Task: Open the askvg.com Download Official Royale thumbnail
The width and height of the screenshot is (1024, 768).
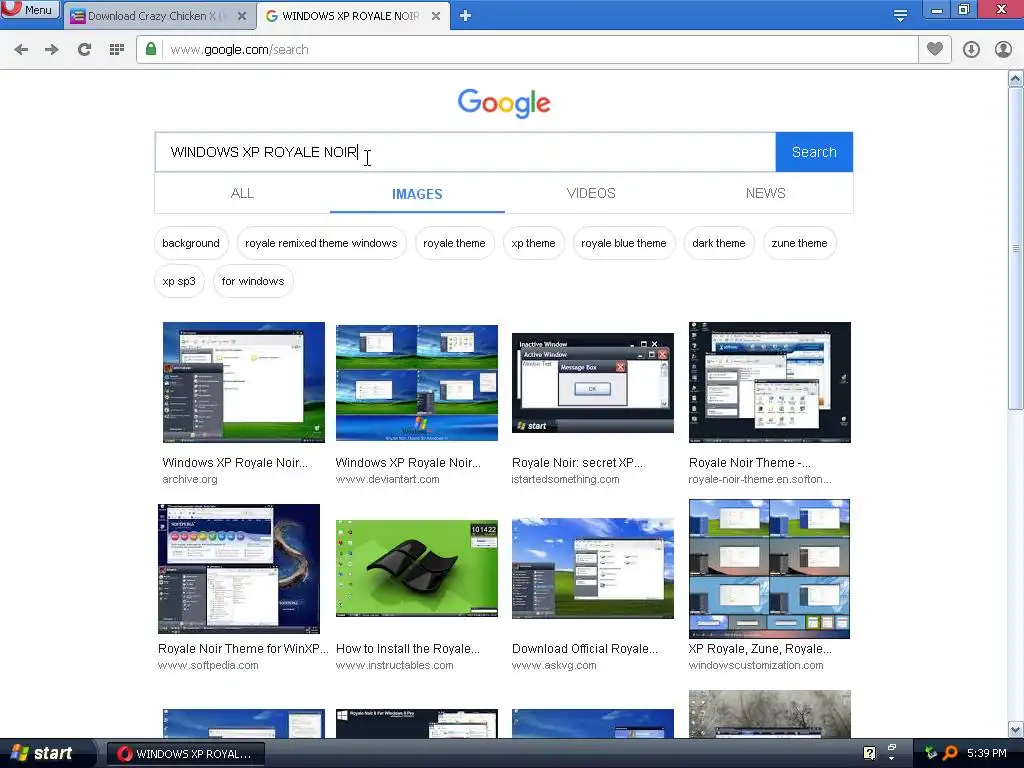Action: 592,568
